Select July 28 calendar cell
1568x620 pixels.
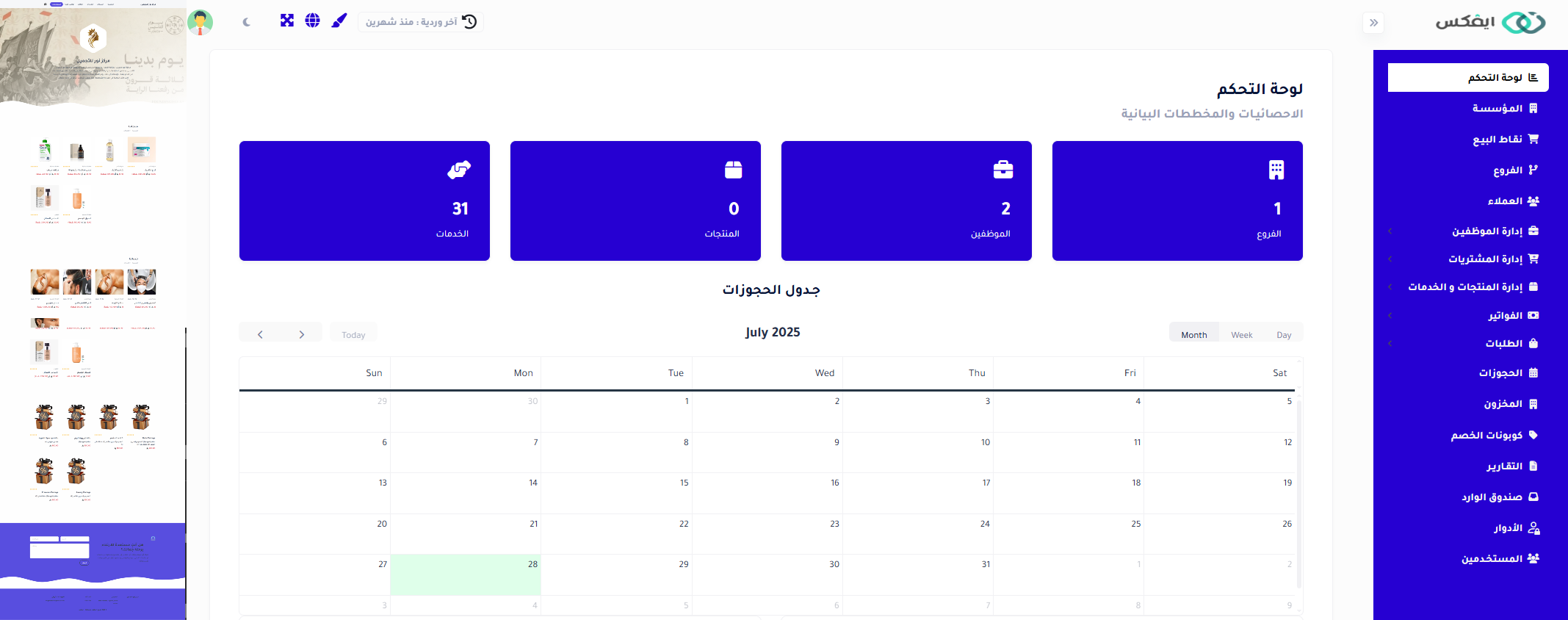pos(466,575)
